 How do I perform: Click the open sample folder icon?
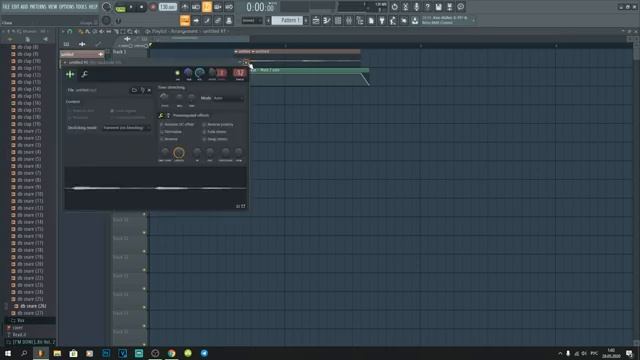pos(134,90)
